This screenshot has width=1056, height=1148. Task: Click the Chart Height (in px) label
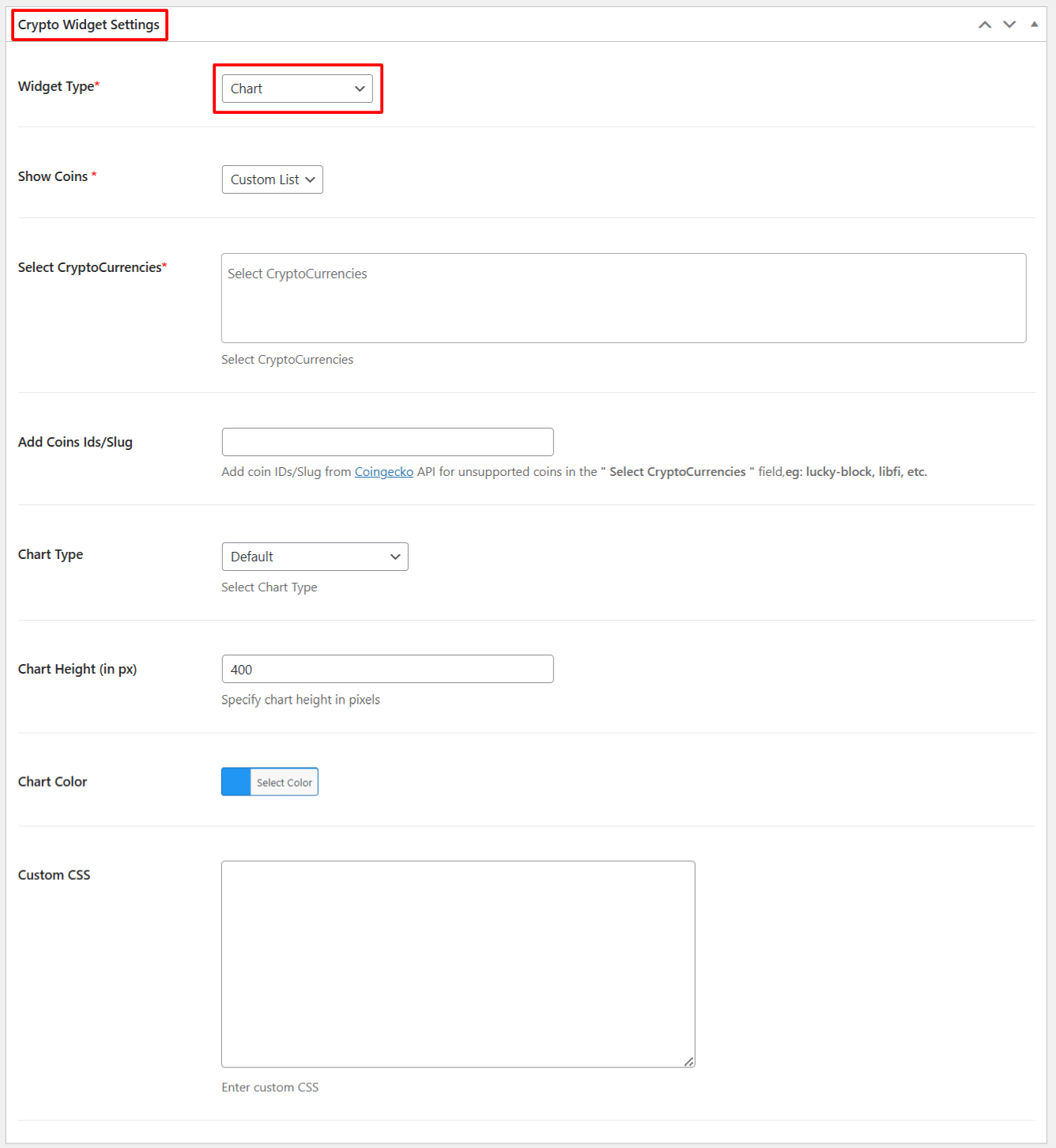(77, 669)
